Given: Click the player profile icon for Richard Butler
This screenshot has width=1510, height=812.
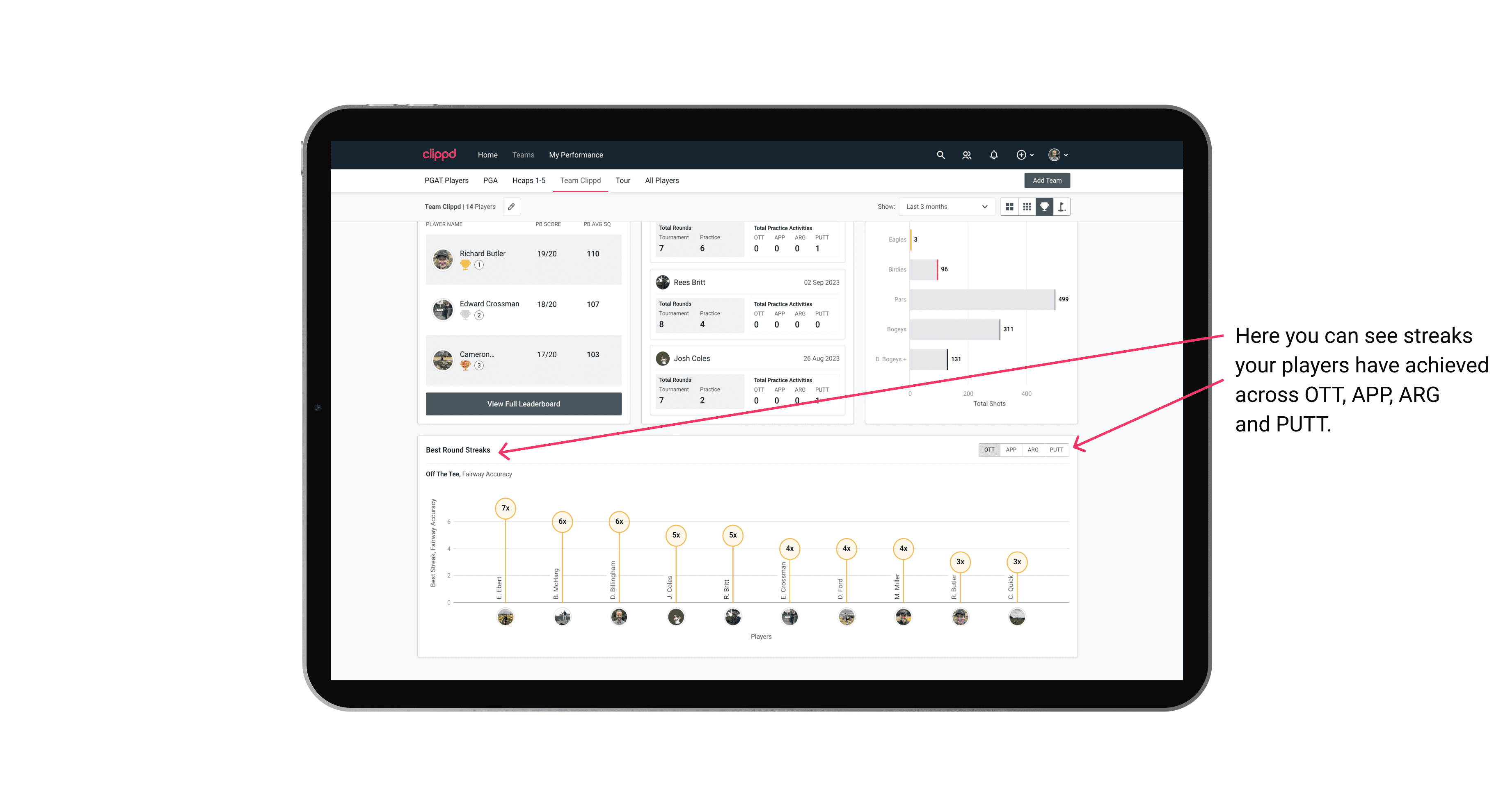Looking at the screenshot, I should click(x=444, y=258).
